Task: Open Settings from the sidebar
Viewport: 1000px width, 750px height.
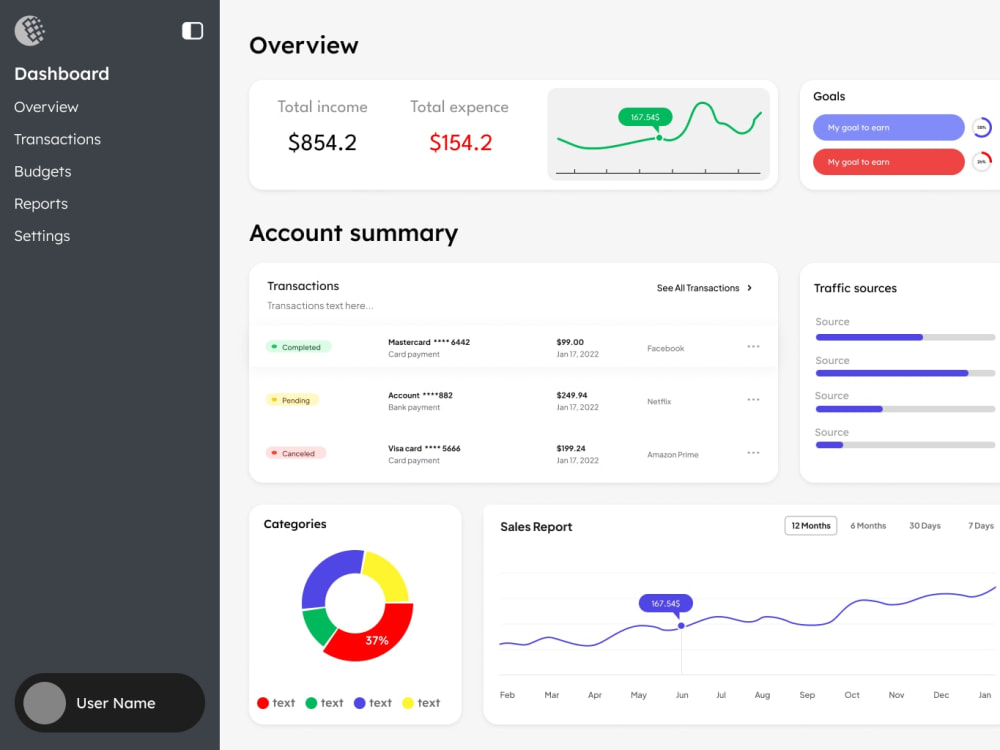Action: (x=42, y=236)
